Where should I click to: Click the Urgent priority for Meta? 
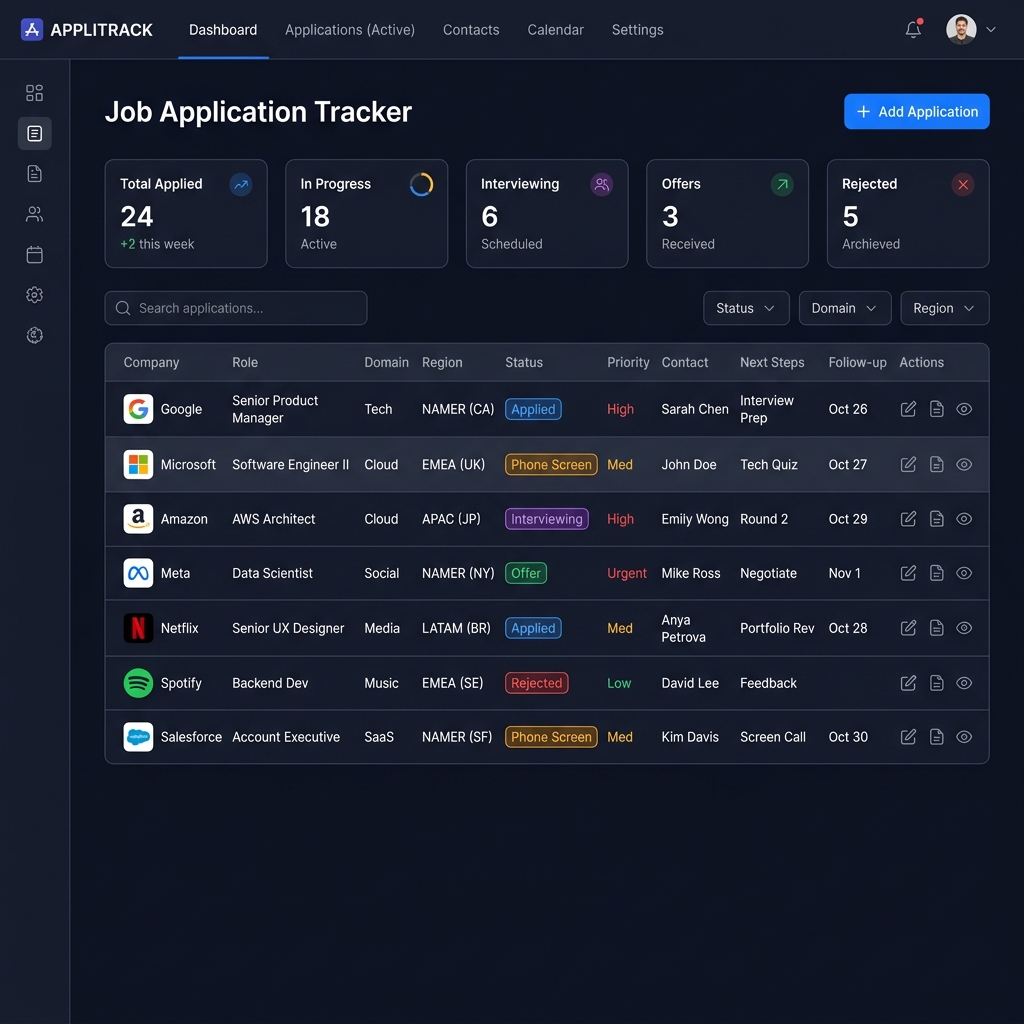pyautogui.click(x=627, y=573)
